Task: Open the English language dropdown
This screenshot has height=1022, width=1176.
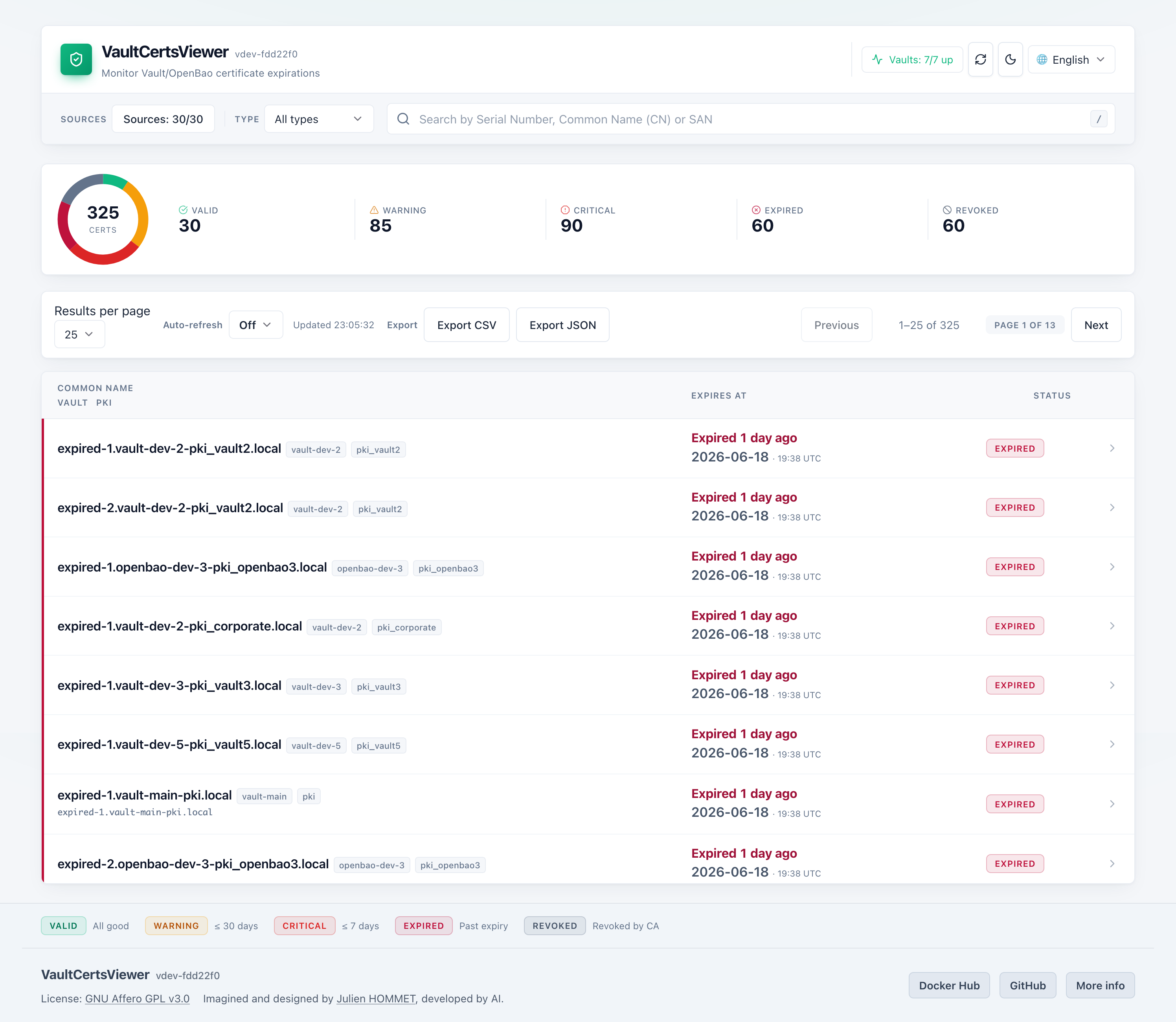Action: tap(1071, 59)
